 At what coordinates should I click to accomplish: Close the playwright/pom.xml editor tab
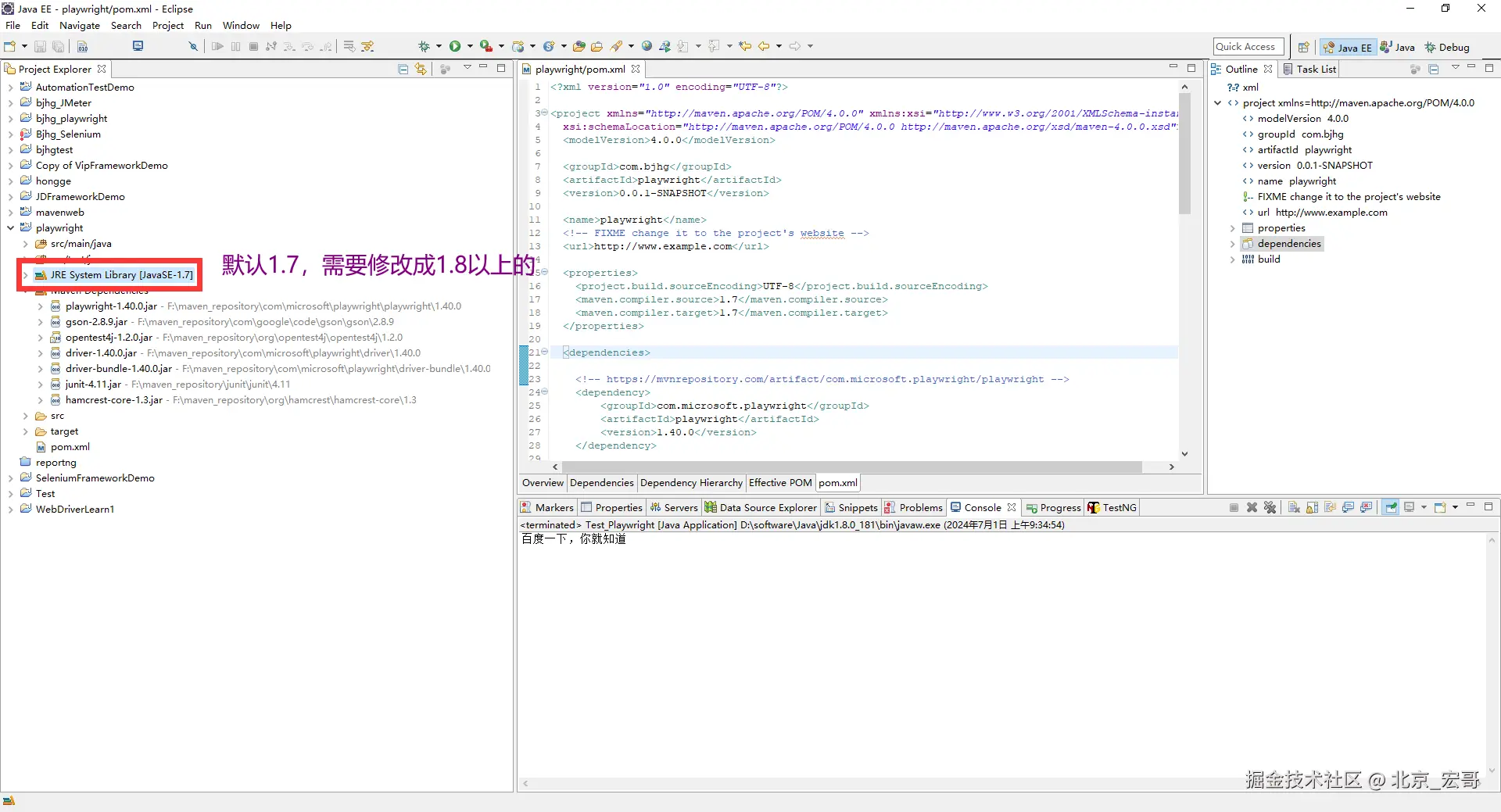click(636, 69)
